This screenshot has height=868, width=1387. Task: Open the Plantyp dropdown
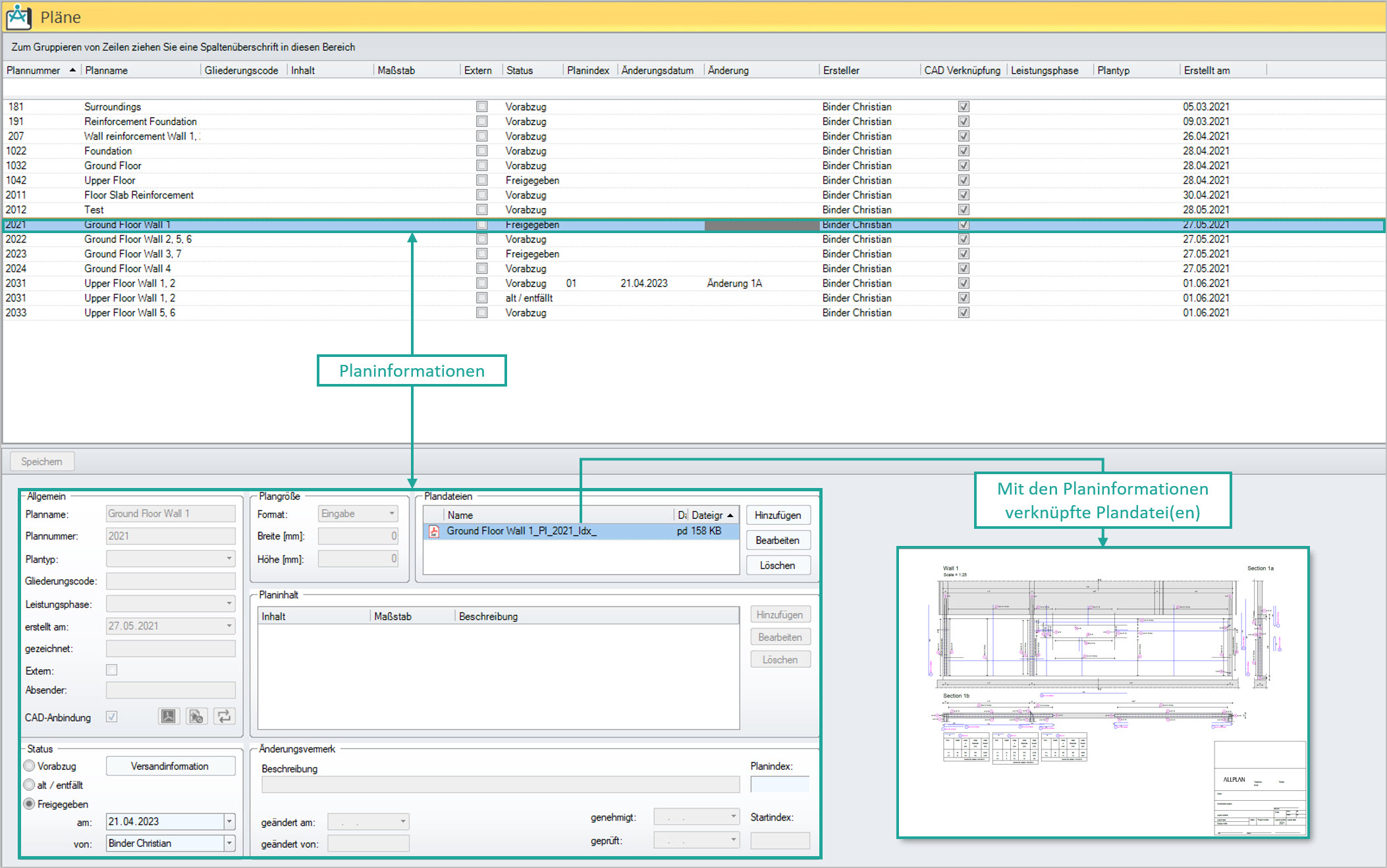pyautogui.click(x=229, y=559)
